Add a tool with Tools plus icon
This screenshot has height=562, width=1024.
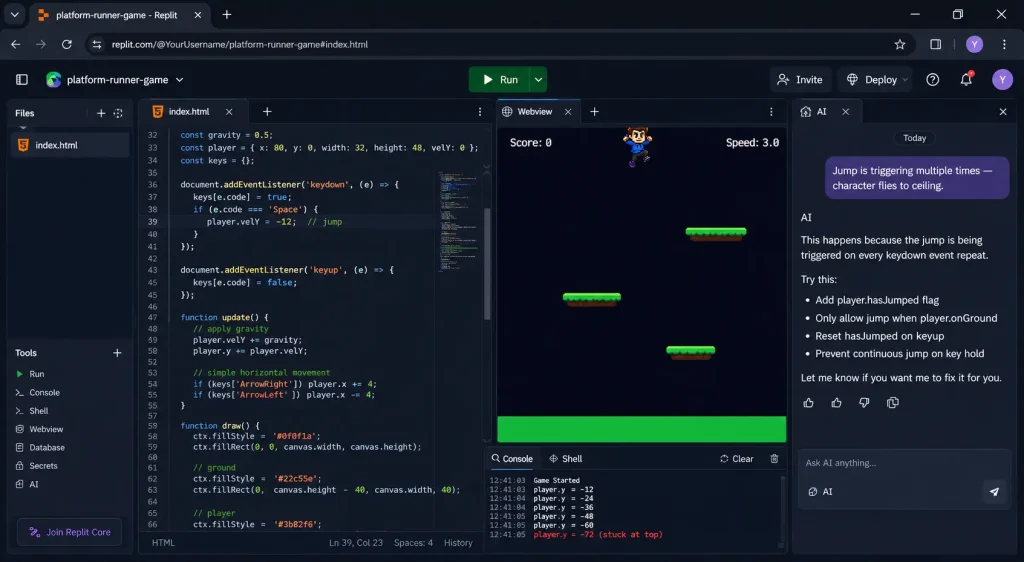pyautogui.click(x=117, y=352)
